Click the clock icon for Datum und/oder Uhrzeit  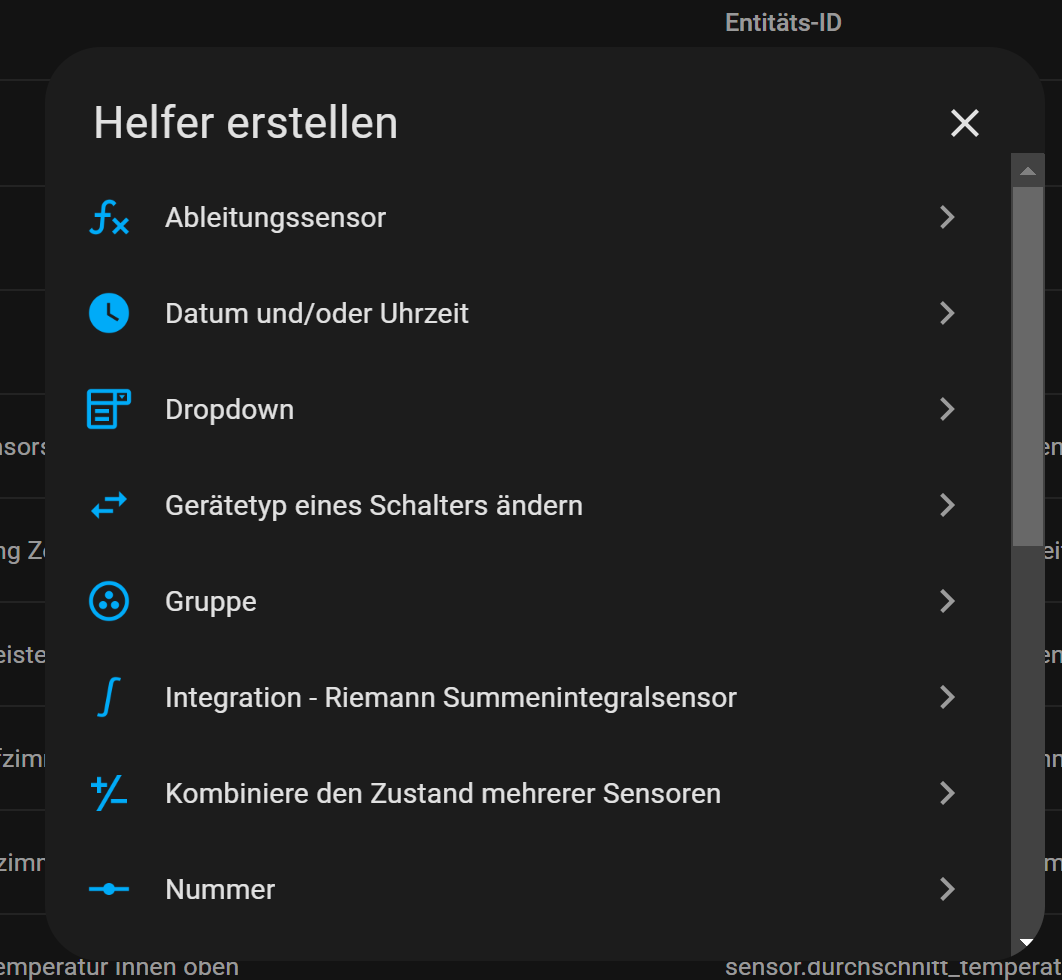(x=109, y=314)
